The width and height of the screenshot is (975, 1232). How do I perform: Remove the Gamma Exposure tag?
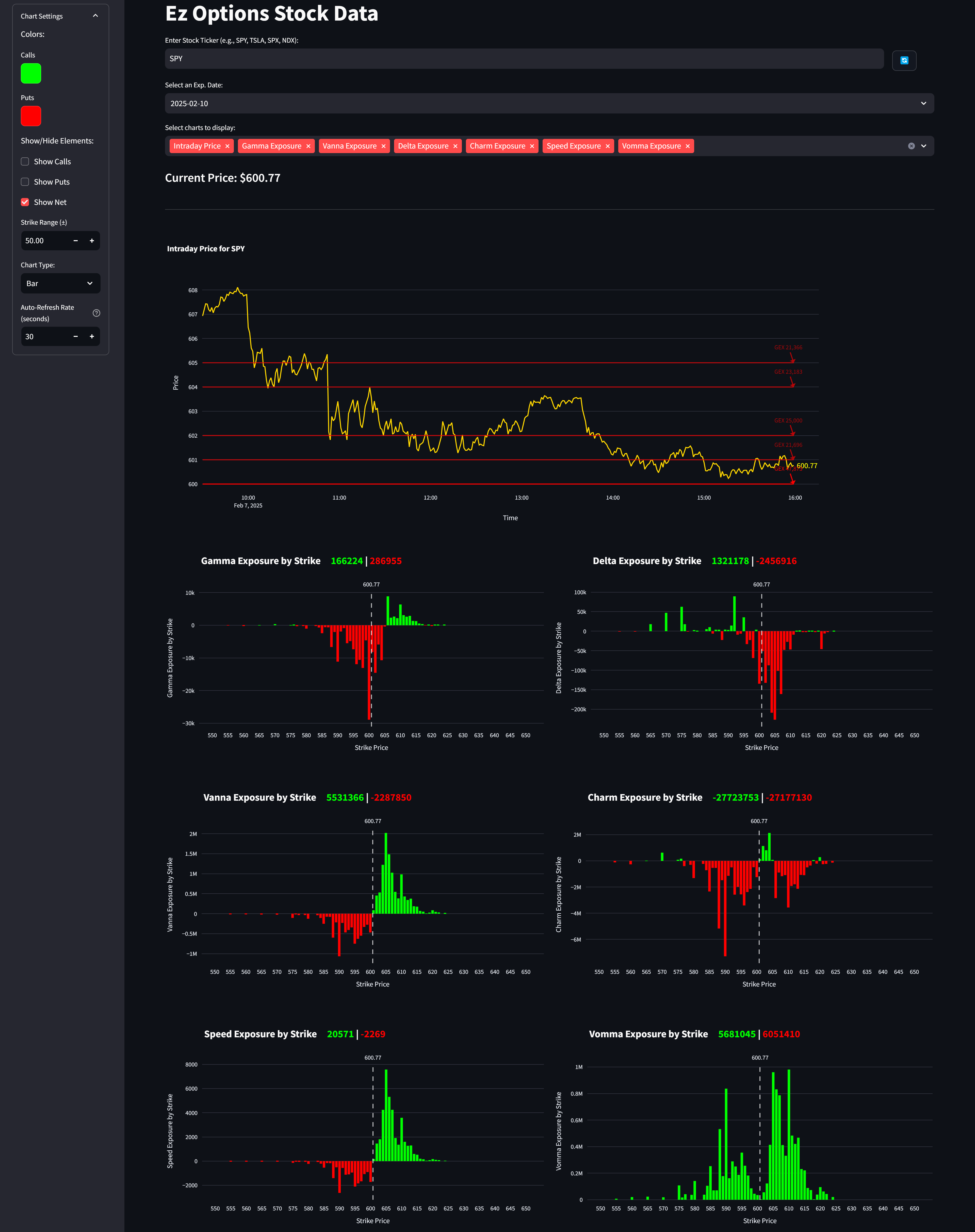point(308,146)
